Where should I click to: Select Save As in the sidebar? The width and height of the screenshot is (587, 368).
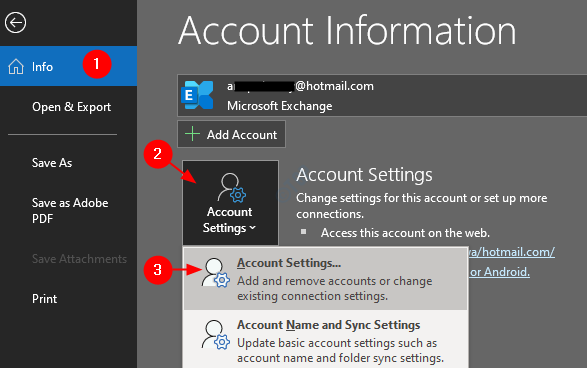coord(52,163)
